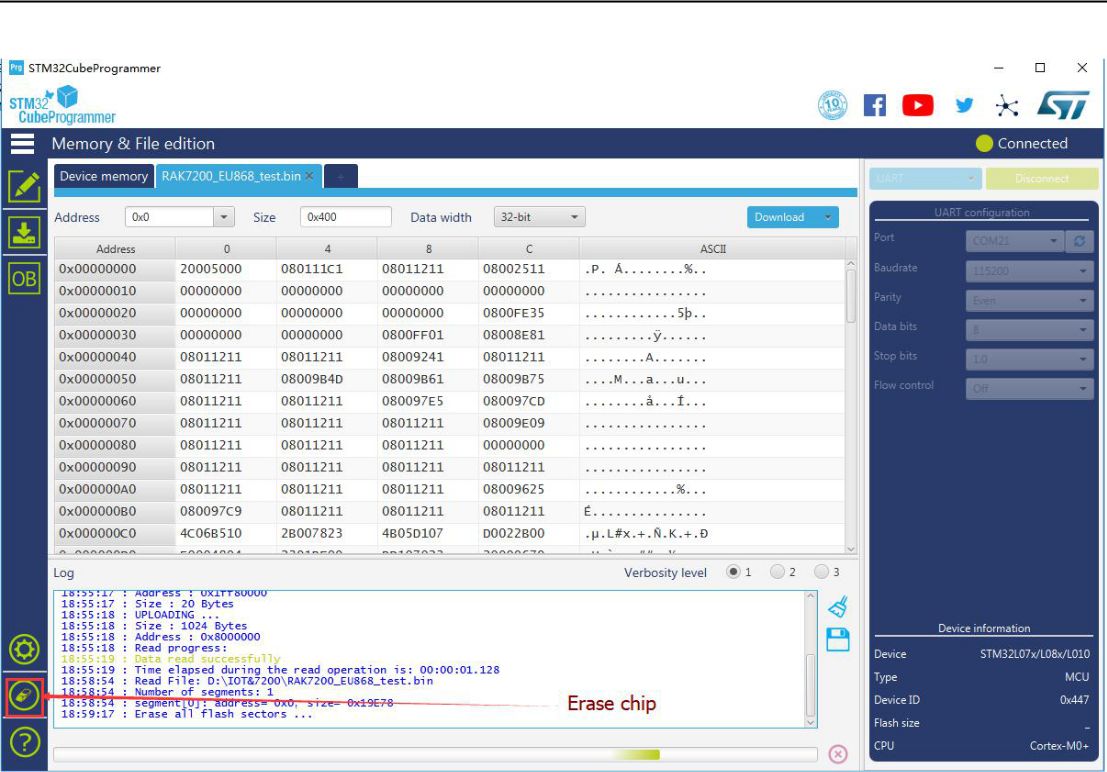Open the settings gear icon
This screenshot has height=772, width=1107.
pyautogui.click(x=24, y=649)
